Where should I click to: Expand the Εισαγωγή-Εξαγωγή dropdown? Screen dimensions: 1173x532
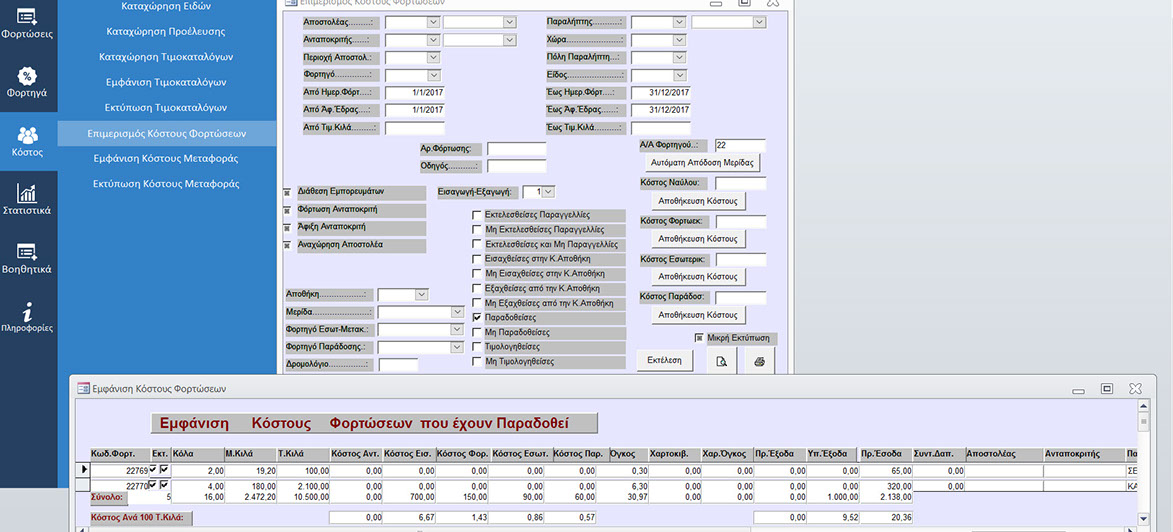tap(548, 191)
